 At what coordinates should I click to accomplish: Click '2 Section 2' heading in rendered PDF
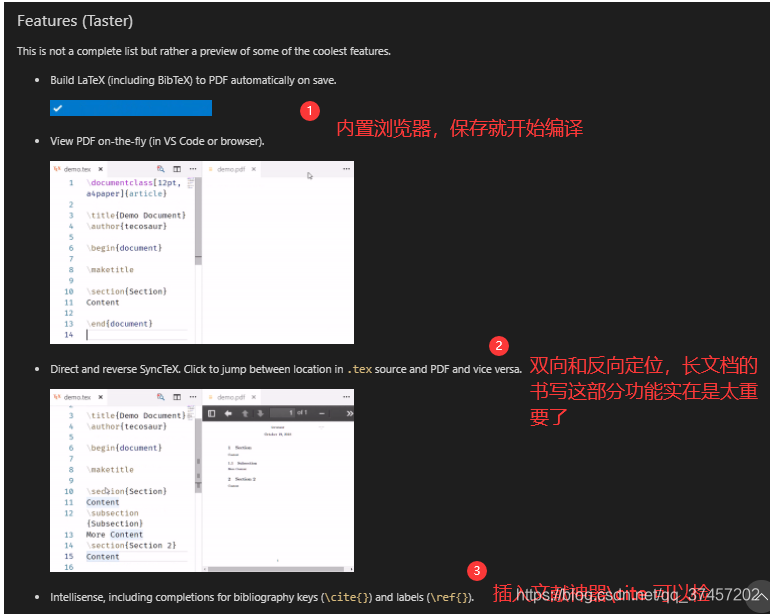pos(242,479)
